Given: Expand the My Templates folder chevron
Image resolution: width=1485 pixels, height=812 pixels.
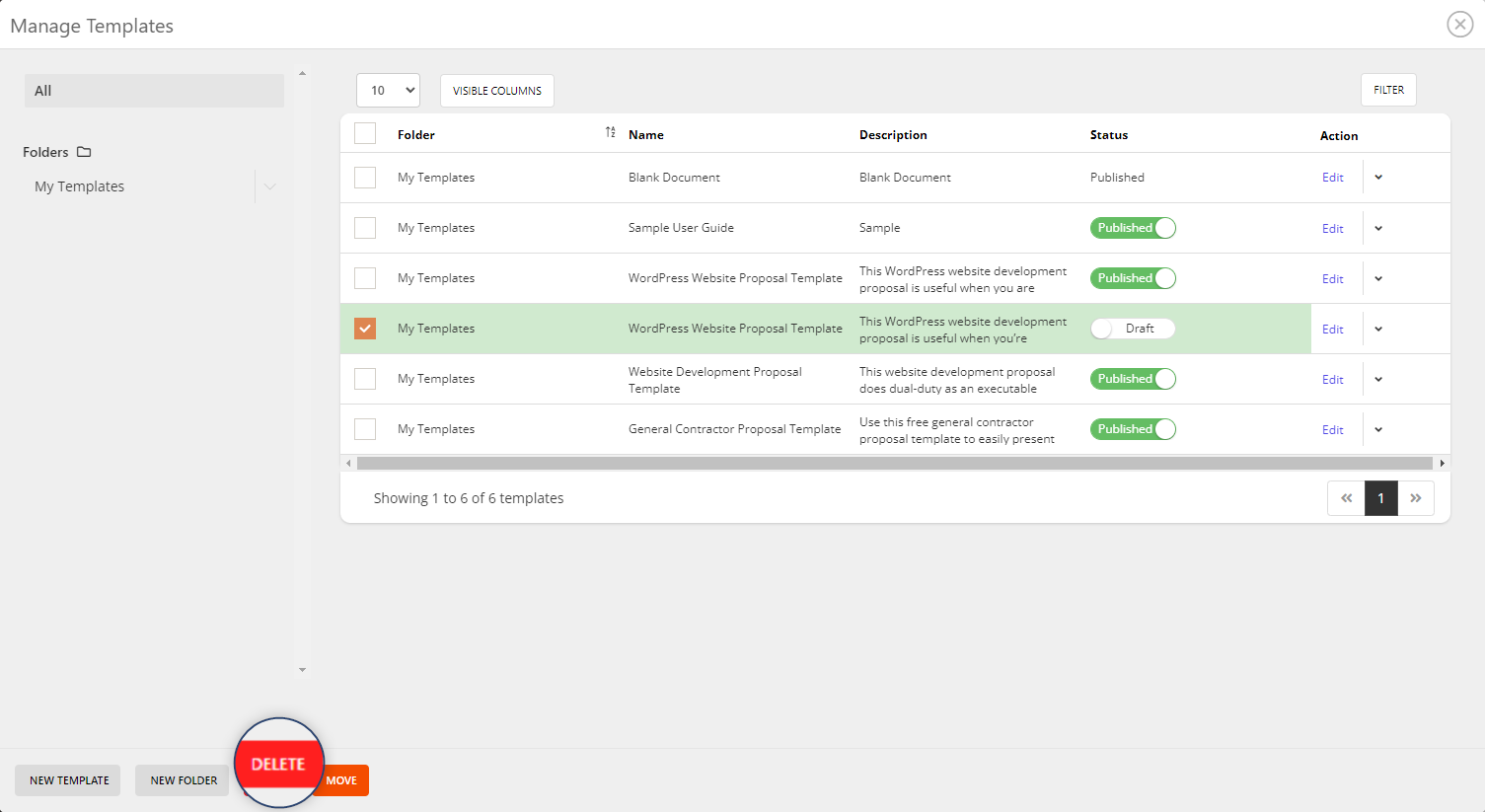Looking at the screenshot, I should [270, 185].
